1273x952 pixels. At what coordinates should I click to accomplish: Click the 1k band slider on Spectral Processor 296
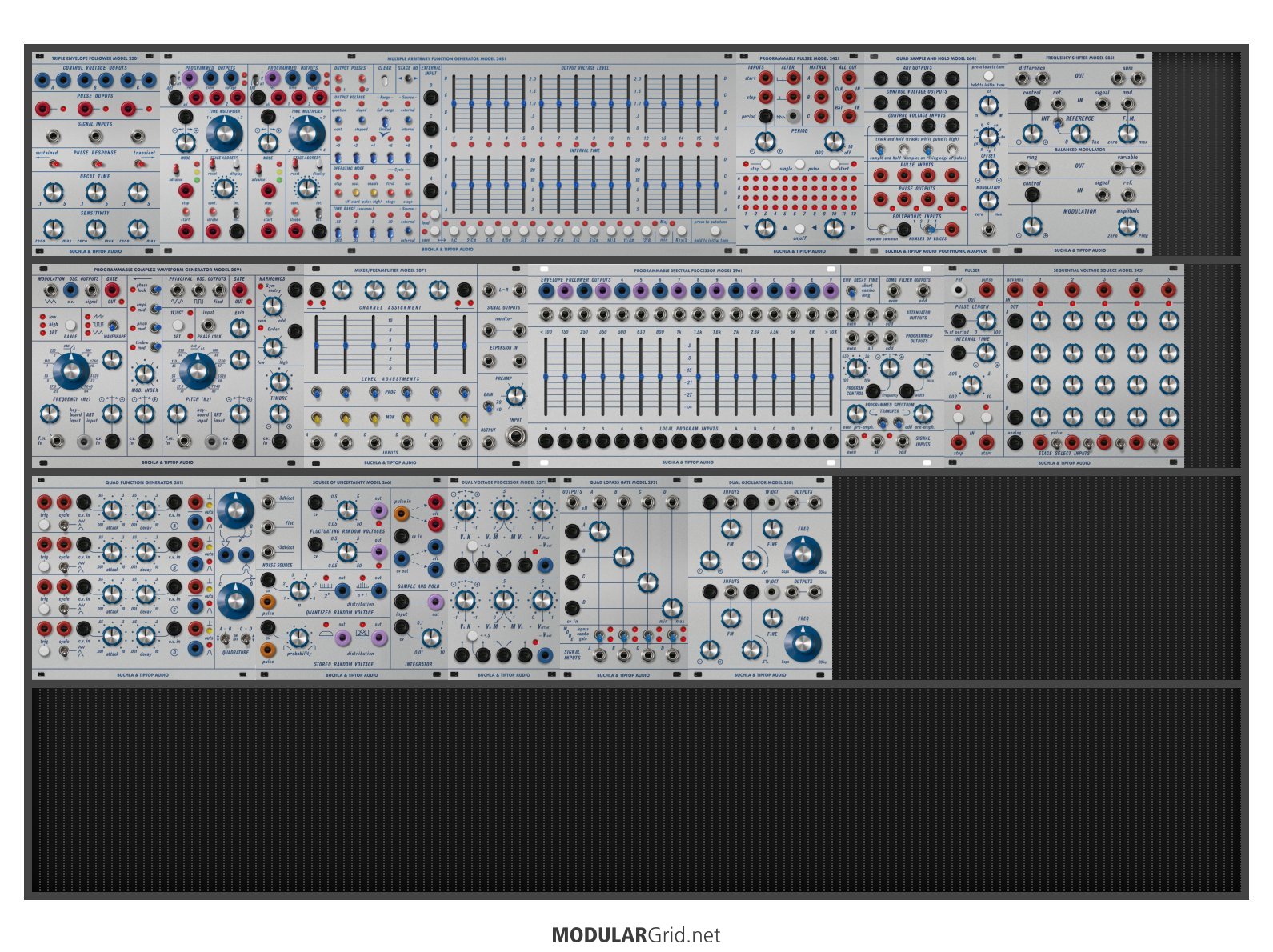pos(679,376)
